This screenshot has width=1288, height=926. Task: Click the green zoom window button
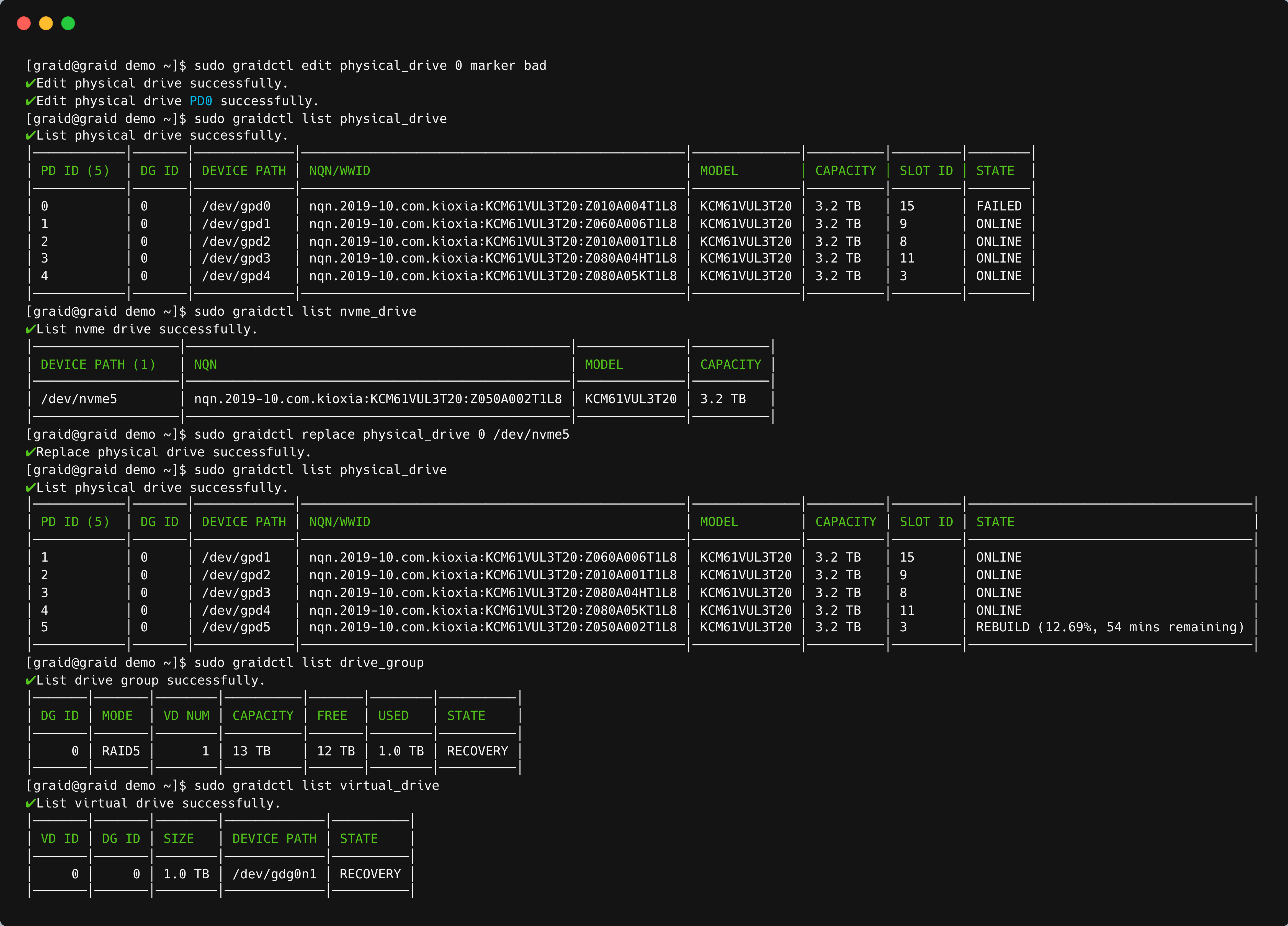click(x=68, y=23)
